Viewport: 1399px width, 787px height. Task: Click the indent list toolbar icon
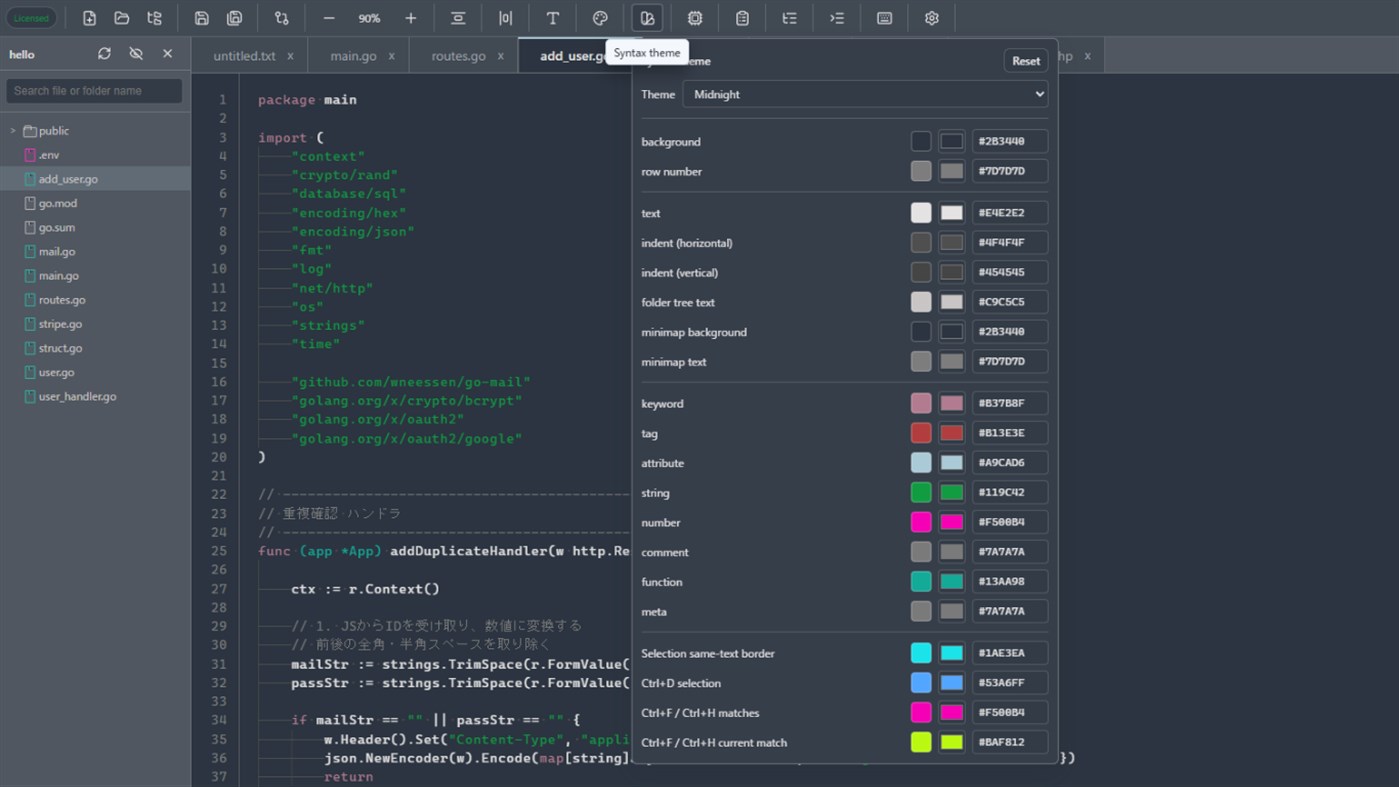click(x=837, y=18)
